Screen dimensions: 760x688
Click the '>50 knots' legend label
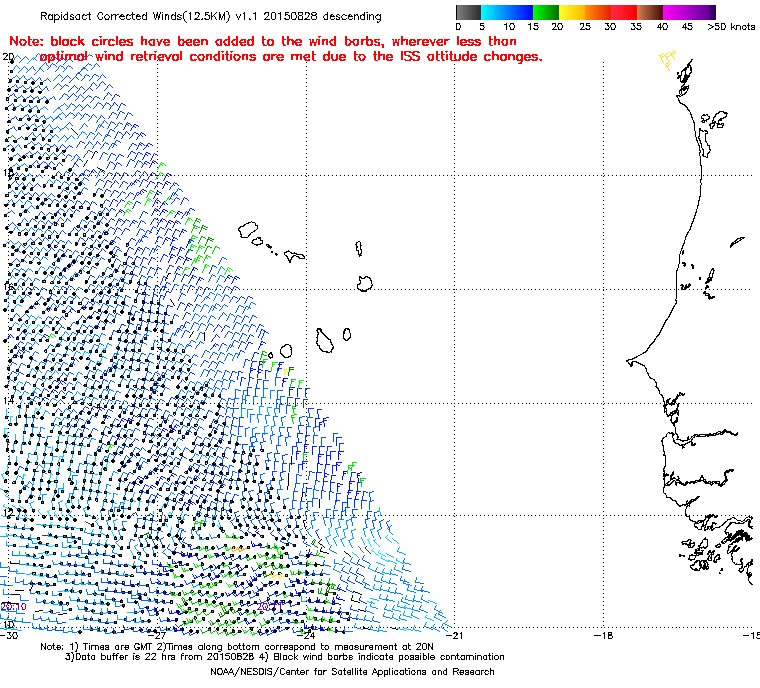(731, 27)
